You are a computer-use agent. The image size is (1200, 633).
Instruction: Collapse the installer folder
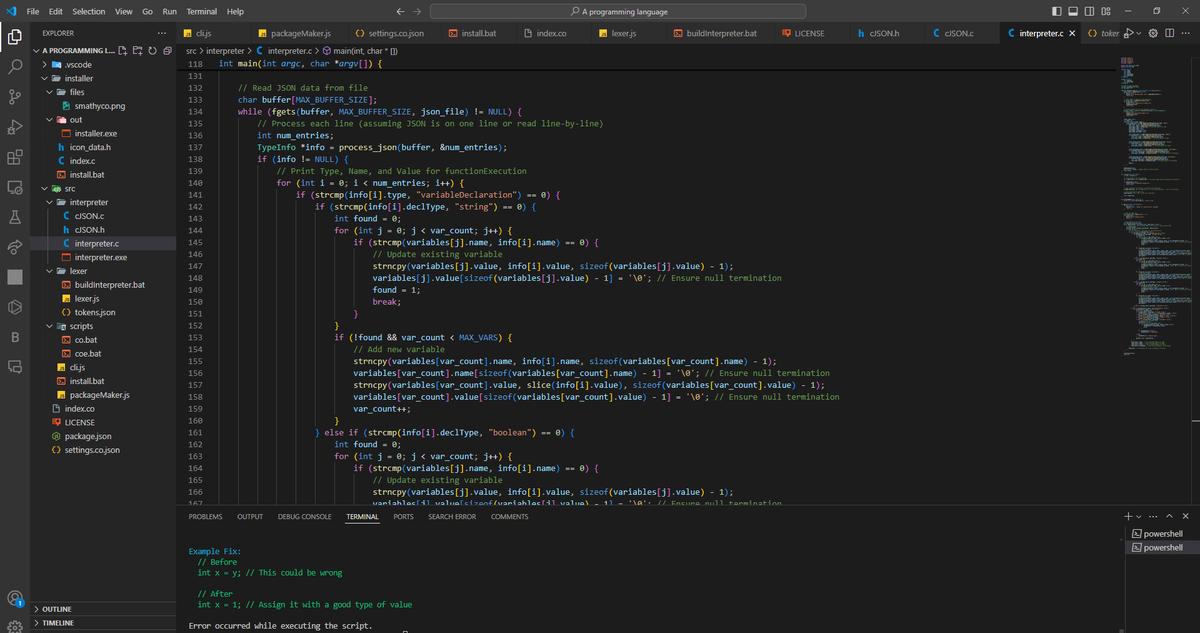click(x=105, y=77)
